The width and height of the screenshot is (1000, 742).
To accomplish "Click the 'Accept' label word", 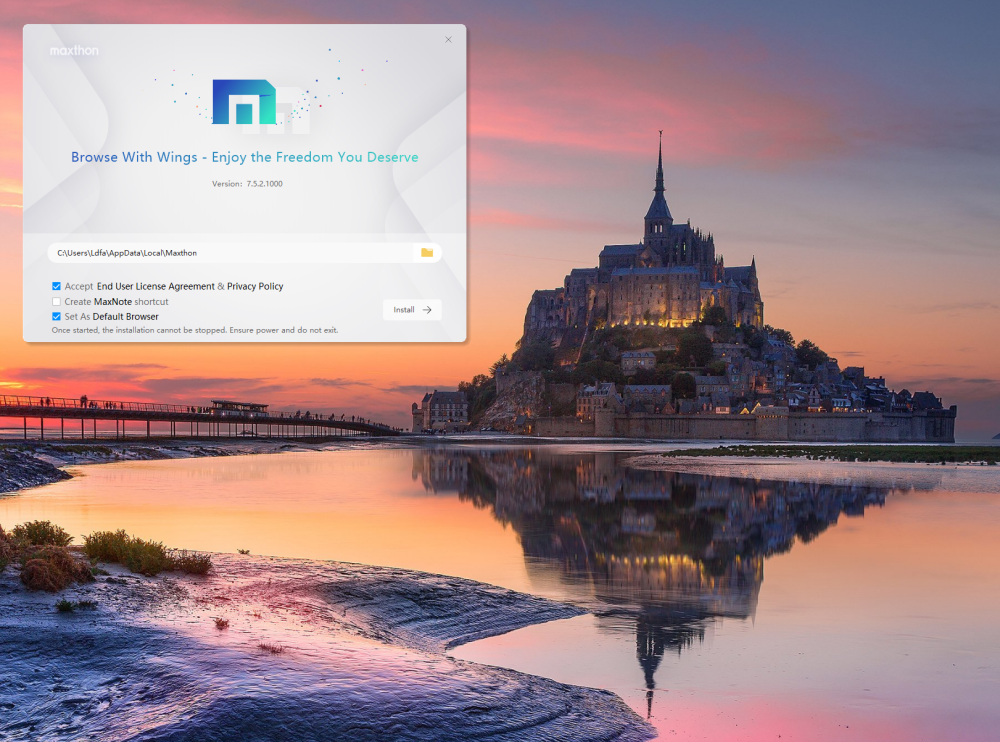I will tap(79, 286).
